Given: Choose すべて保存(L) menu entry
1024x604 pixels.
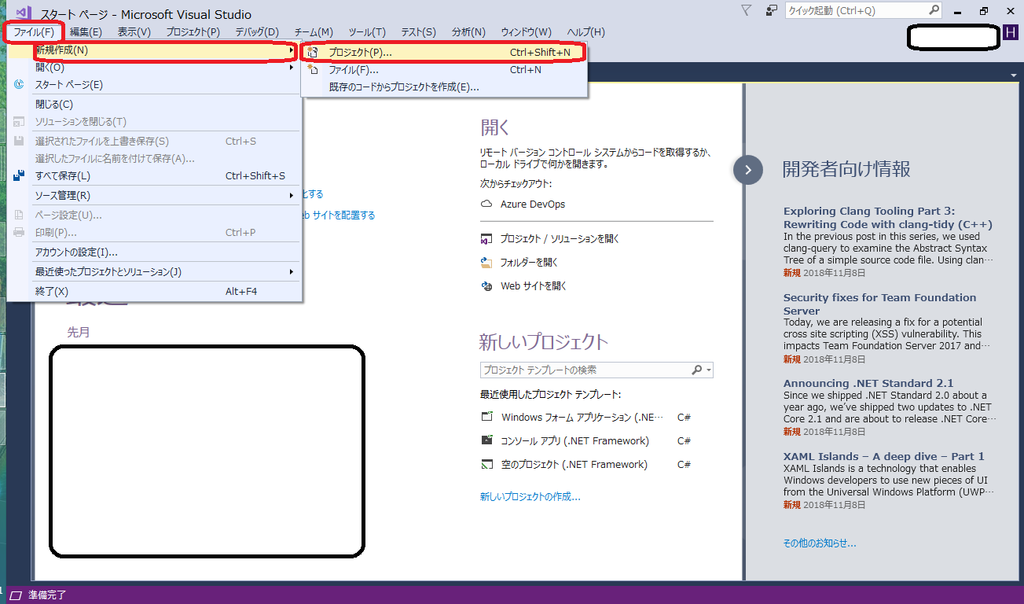Looking at the screenshot, I should [154, 176].
